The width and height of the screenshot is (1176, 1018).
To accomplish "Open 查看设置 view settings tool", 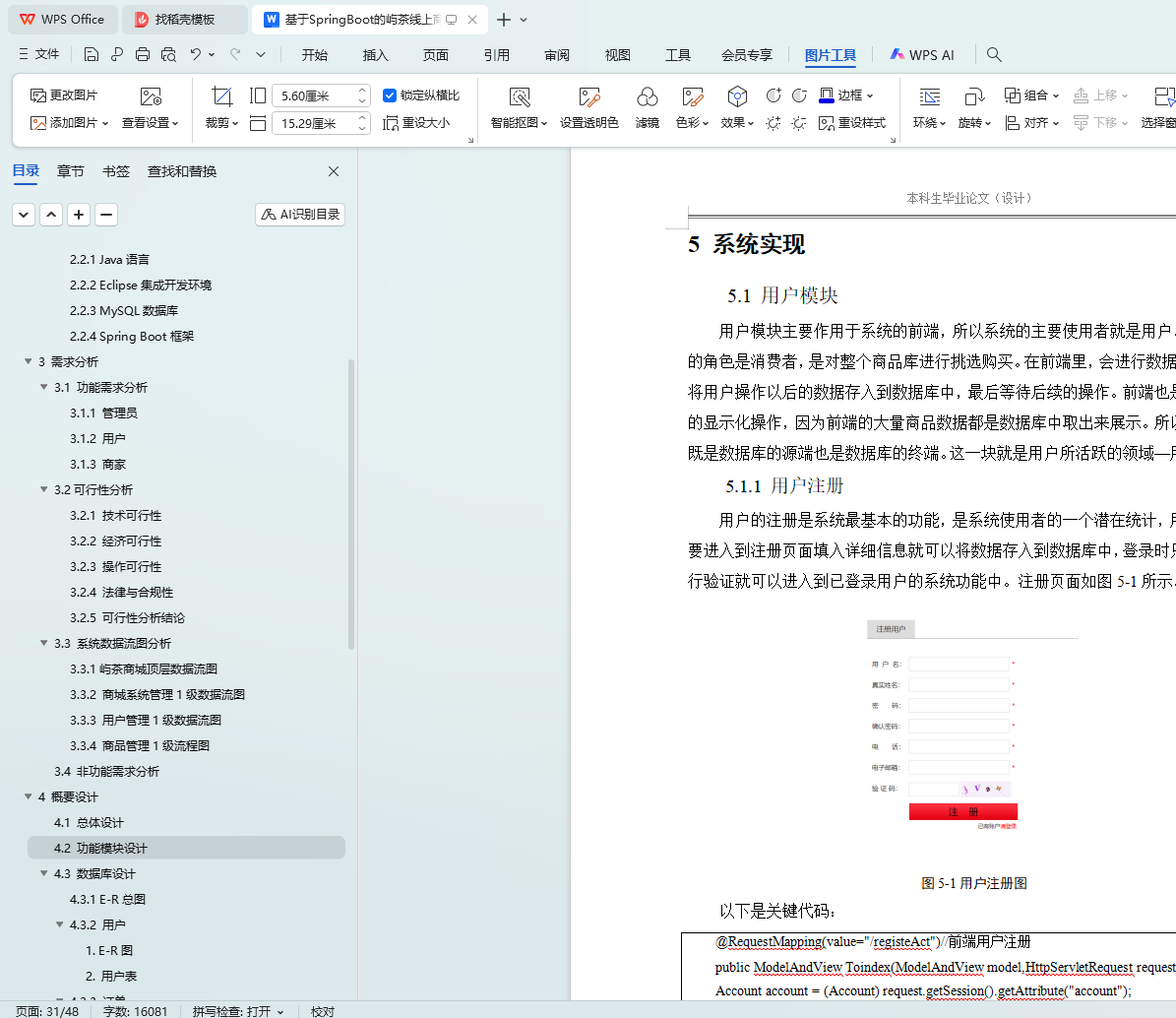I will point(150,108).
